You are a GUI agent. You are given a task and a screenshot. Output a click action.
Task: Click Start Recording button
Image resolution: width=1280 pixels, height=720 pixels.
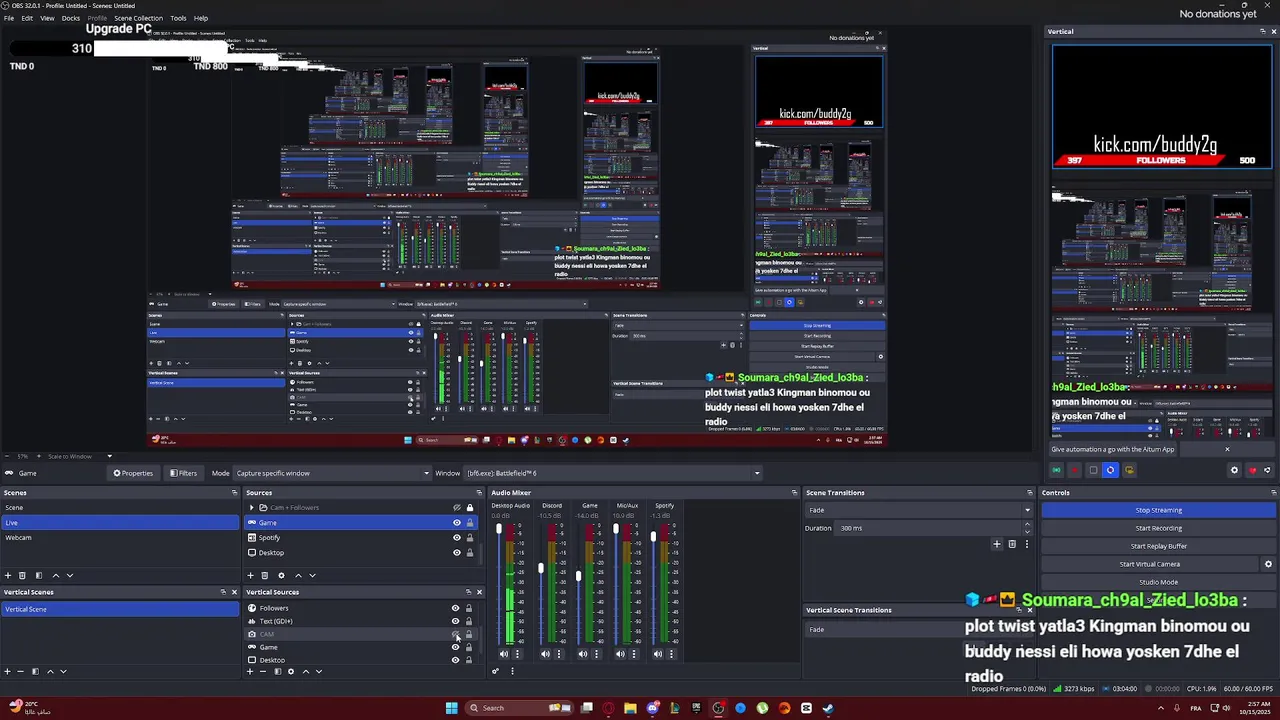tap(1158, 528)
